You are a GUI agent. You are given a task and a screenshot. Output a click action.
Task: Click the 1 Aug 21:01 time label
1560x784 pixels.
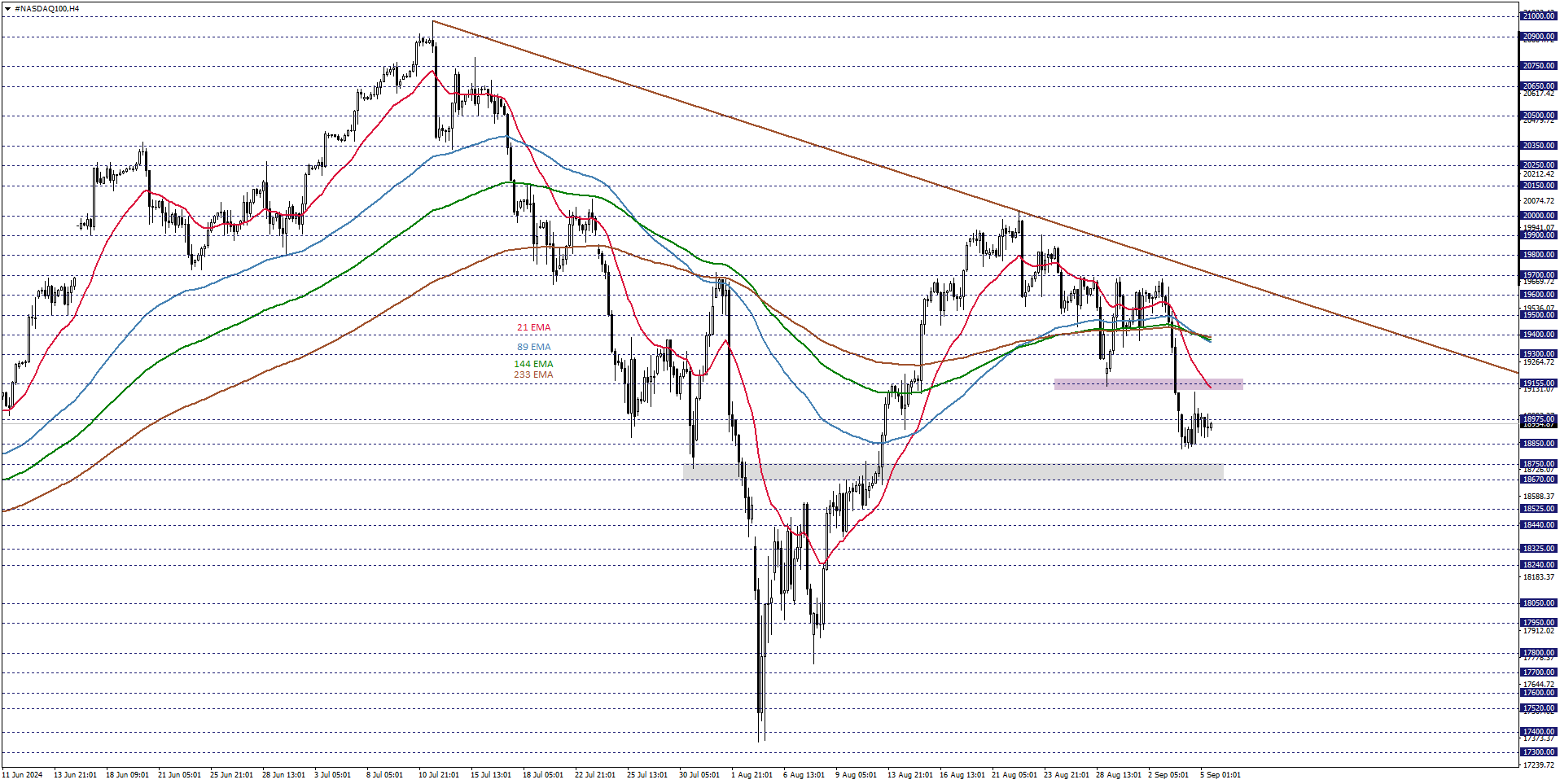point(752,775)
